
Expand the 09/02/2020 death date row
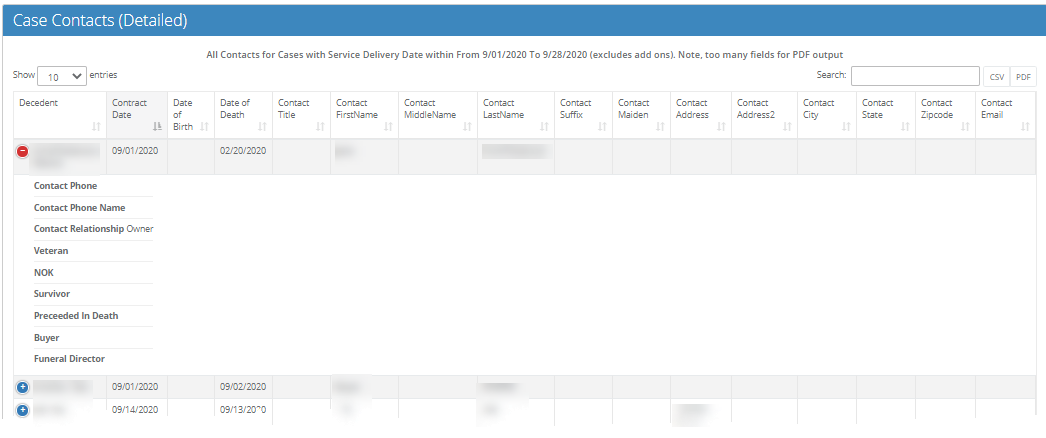click(x=22, y=387)
